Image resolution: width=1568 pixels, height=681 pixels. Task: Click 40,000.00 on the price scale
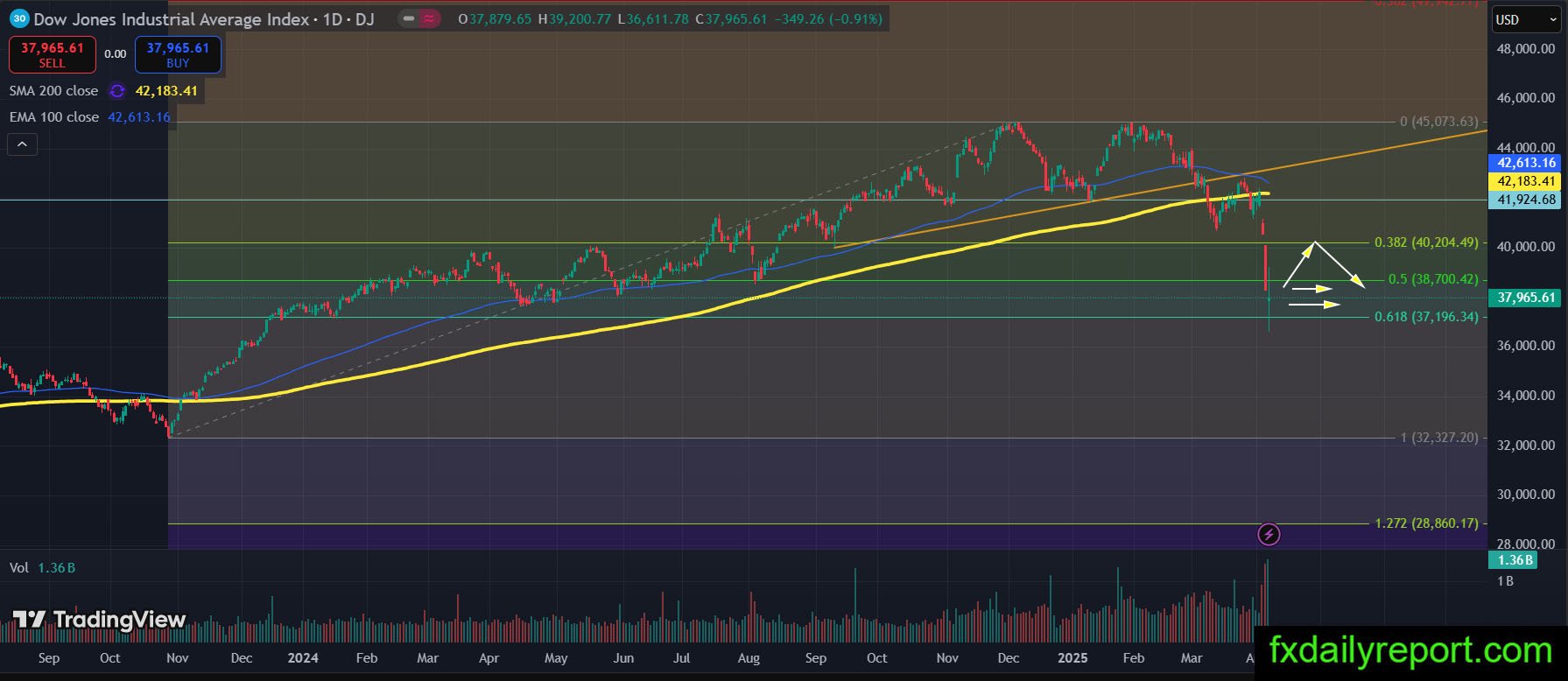[1526, 247]
